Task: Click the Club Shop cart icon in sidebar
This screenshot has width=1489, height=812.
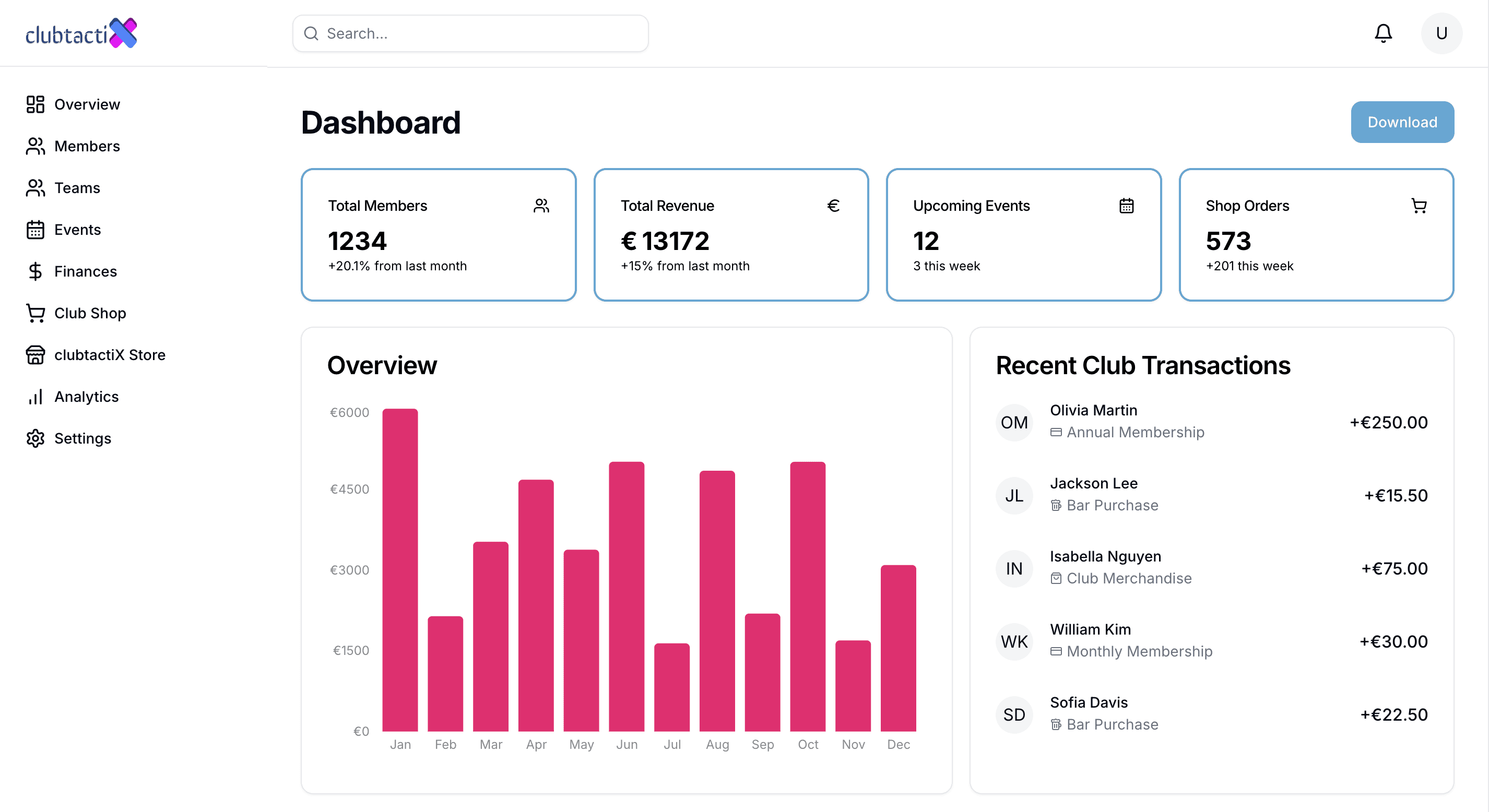Action: click(36, 313)
